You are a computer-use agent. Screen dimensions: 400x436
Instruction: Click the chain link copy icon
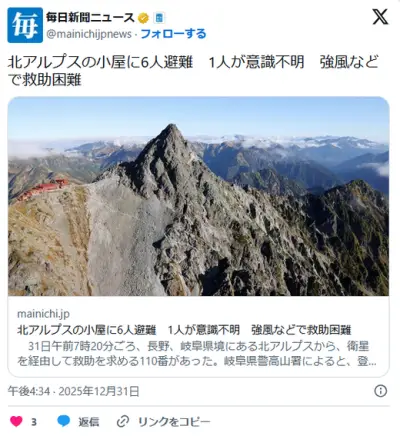click(123, 421)
